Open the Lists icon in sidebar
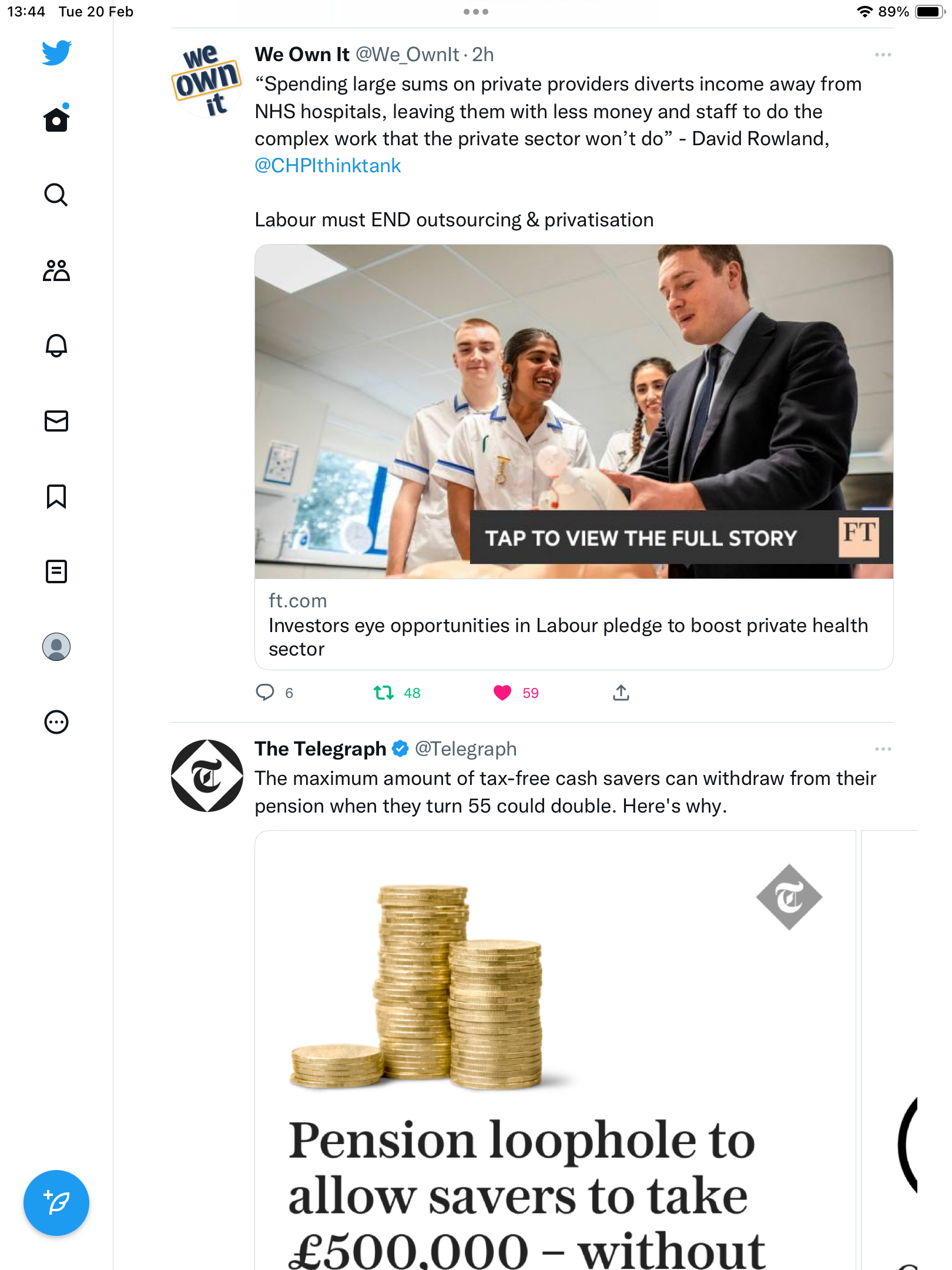Image resolution: width=952 pixels, height=1270 pixels. [x=56, y=571]
